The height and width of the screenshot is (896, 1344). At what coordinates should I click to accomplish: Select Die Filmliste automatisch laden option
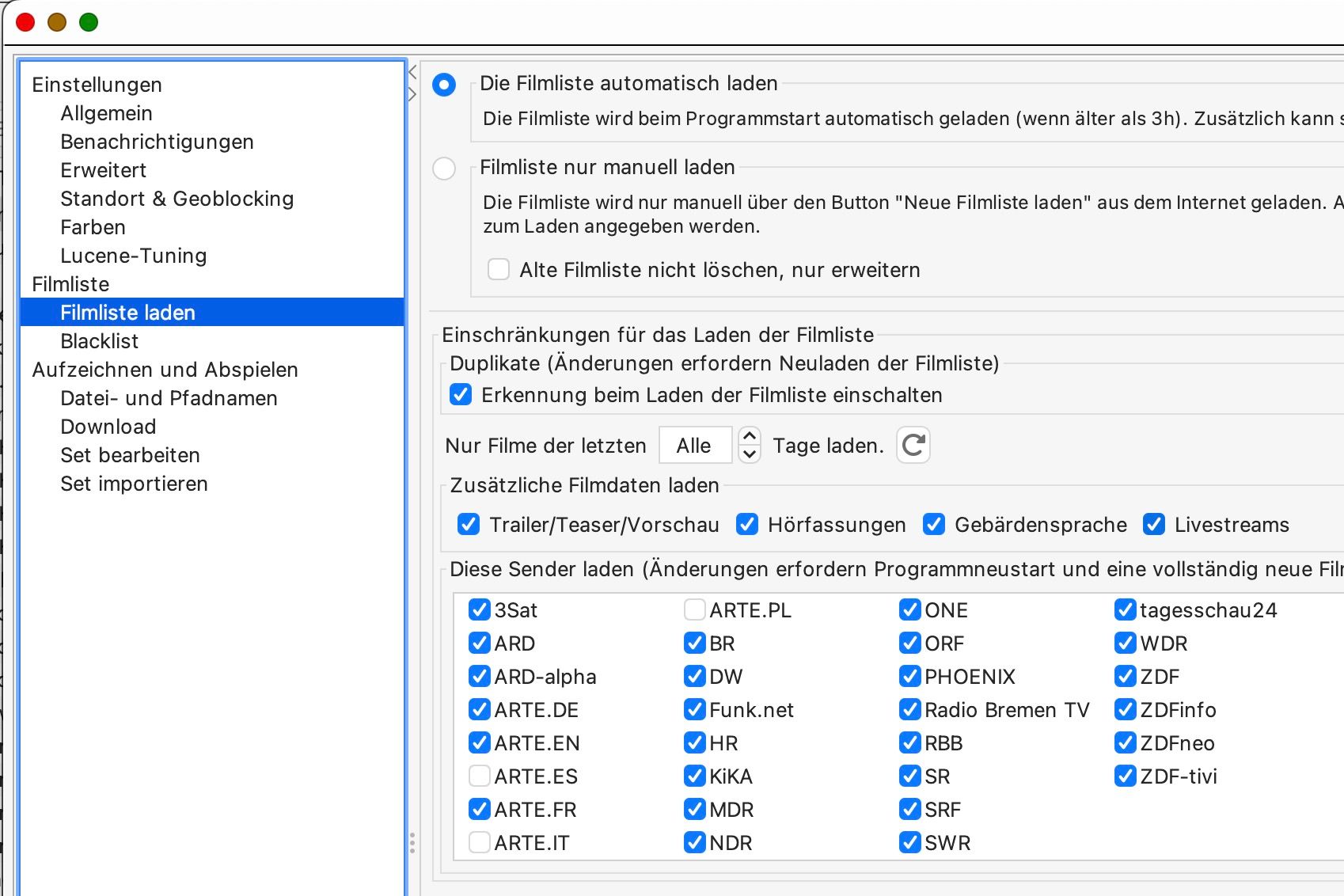[444, 84]
